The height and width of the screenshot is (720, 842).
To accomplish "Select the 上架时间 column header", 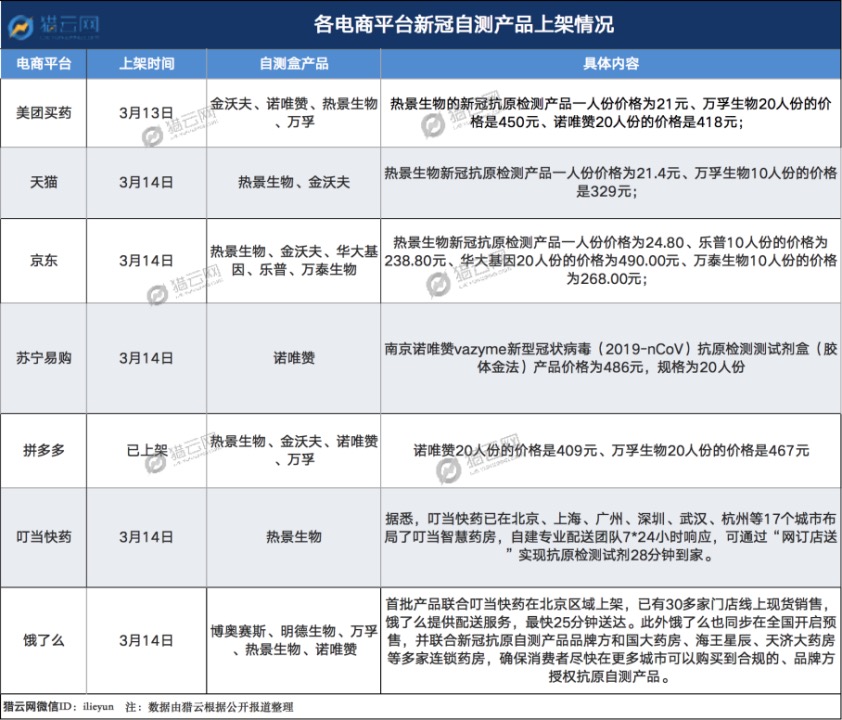I will pyautogui.click(x=147, y=64).
